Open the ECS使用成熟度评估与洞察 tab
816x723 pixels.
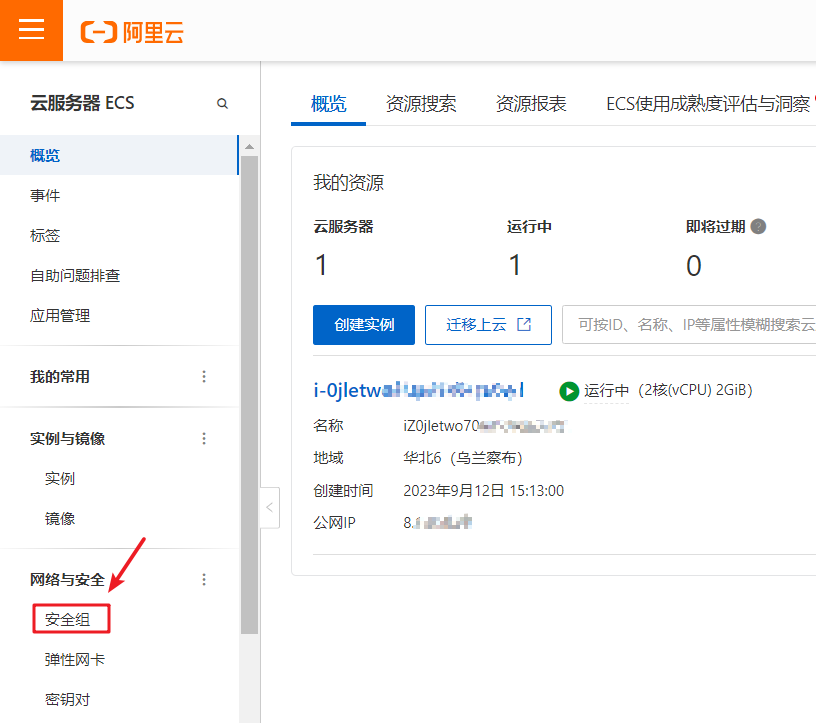pos(708,104)
